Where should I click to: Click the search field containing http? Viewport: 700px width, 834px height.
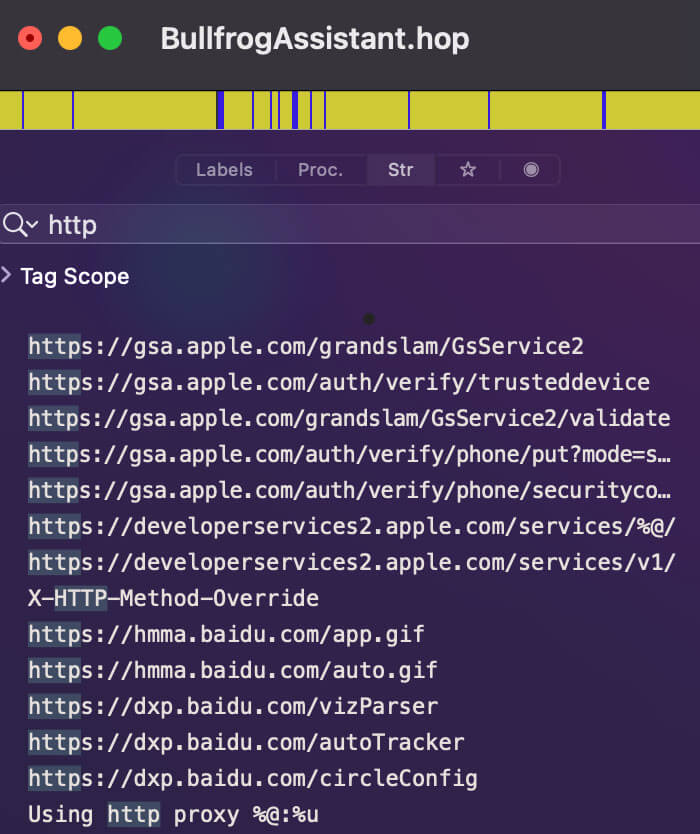pyautogui.click(x=350, y=225)
